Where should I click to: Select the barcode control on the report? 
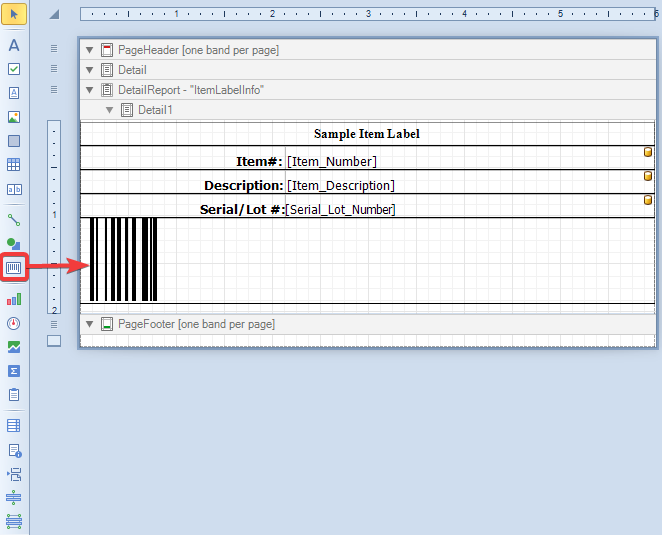pos(123,259)
